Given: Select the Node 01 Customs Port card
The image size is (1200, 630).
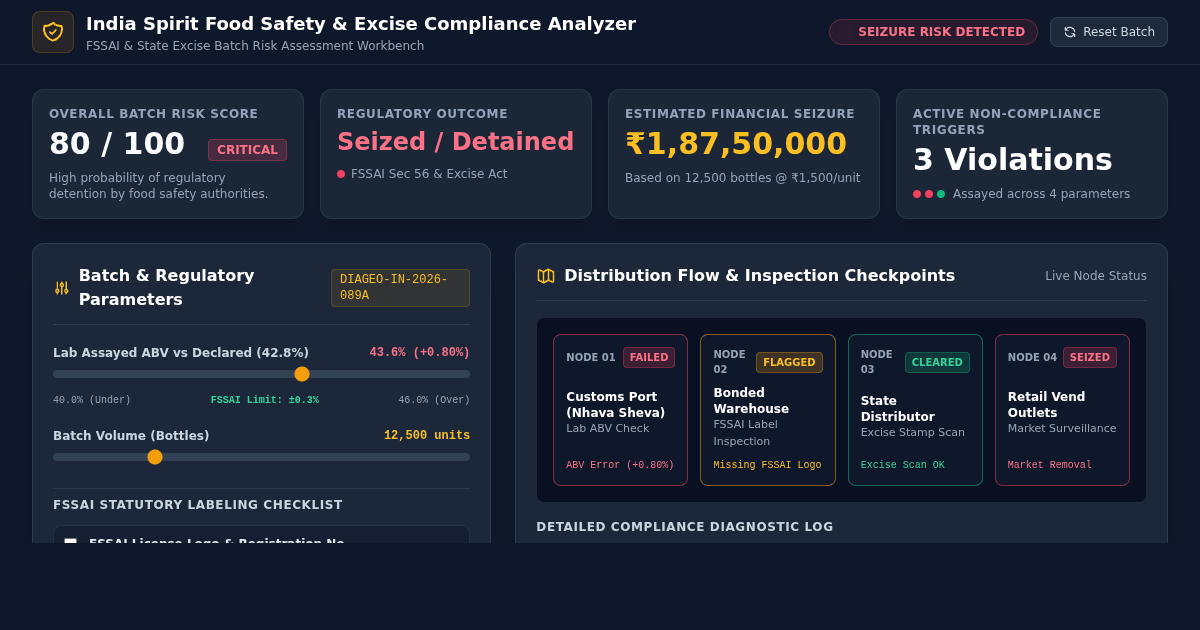Looking at the screenshot, I should (x=620, y=410).
